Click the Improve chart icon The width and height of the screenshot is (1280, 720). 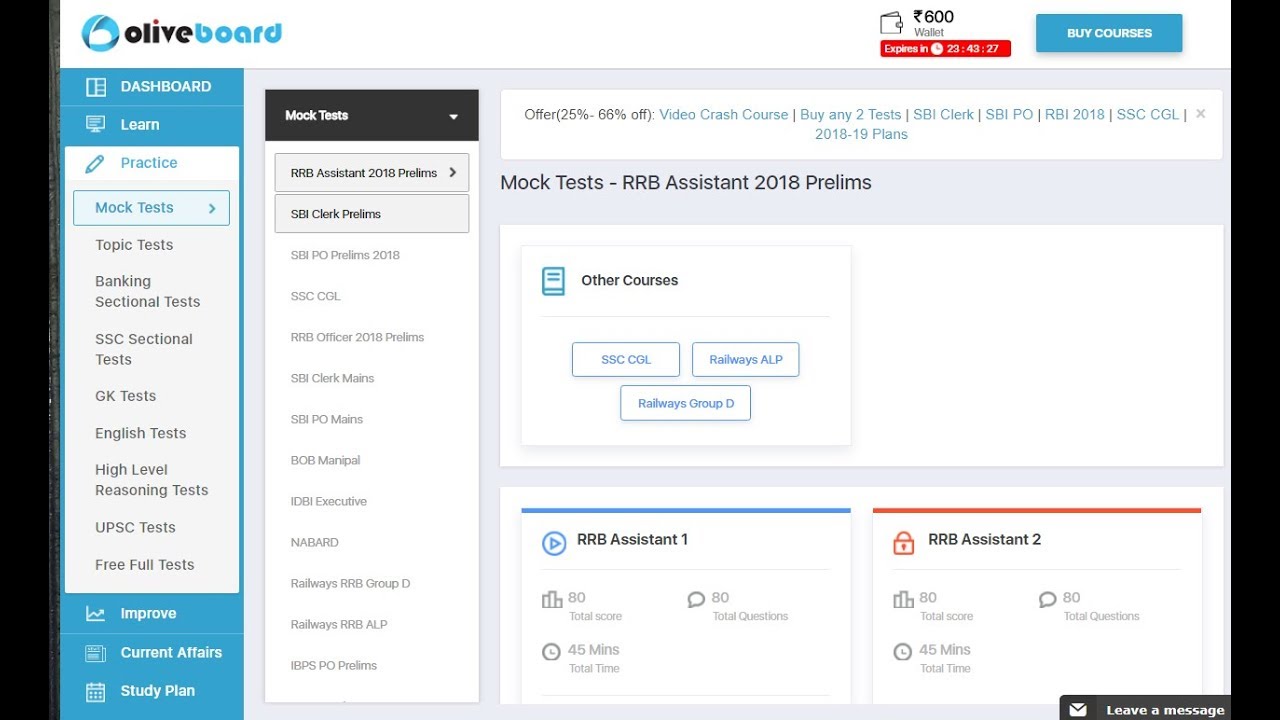coord(96,614)
